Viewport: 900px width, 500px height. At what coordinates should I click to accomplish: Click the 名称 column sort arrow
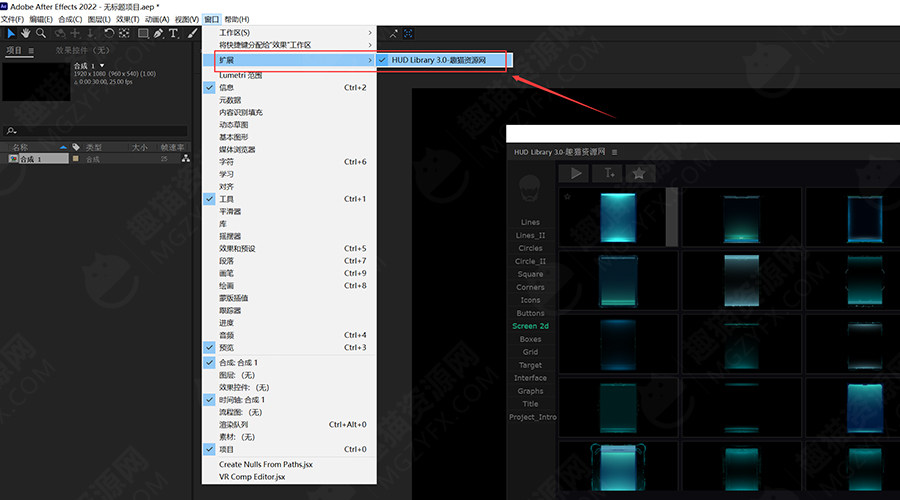pyautogui.click(x=63, y=148)
